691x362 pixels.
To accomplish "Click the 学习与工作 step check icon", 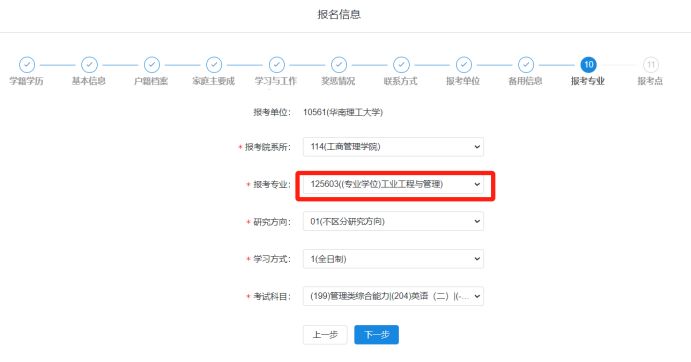I will [277, 65].
